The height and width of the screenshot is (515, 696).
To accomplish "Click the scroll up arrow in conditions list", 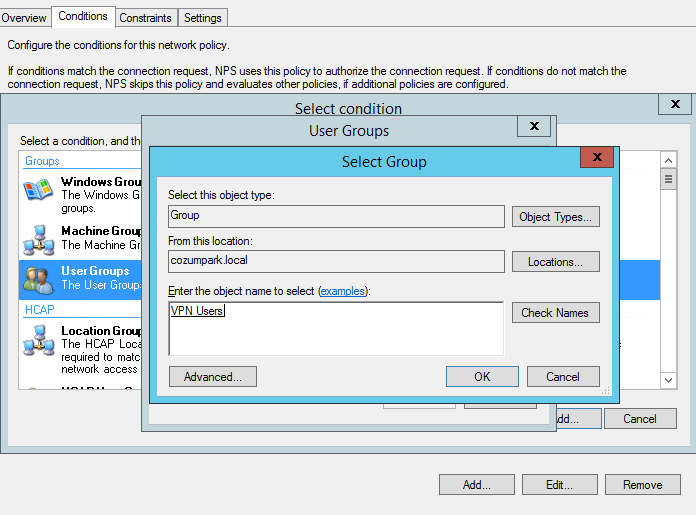I will click(x=668, y=160).
